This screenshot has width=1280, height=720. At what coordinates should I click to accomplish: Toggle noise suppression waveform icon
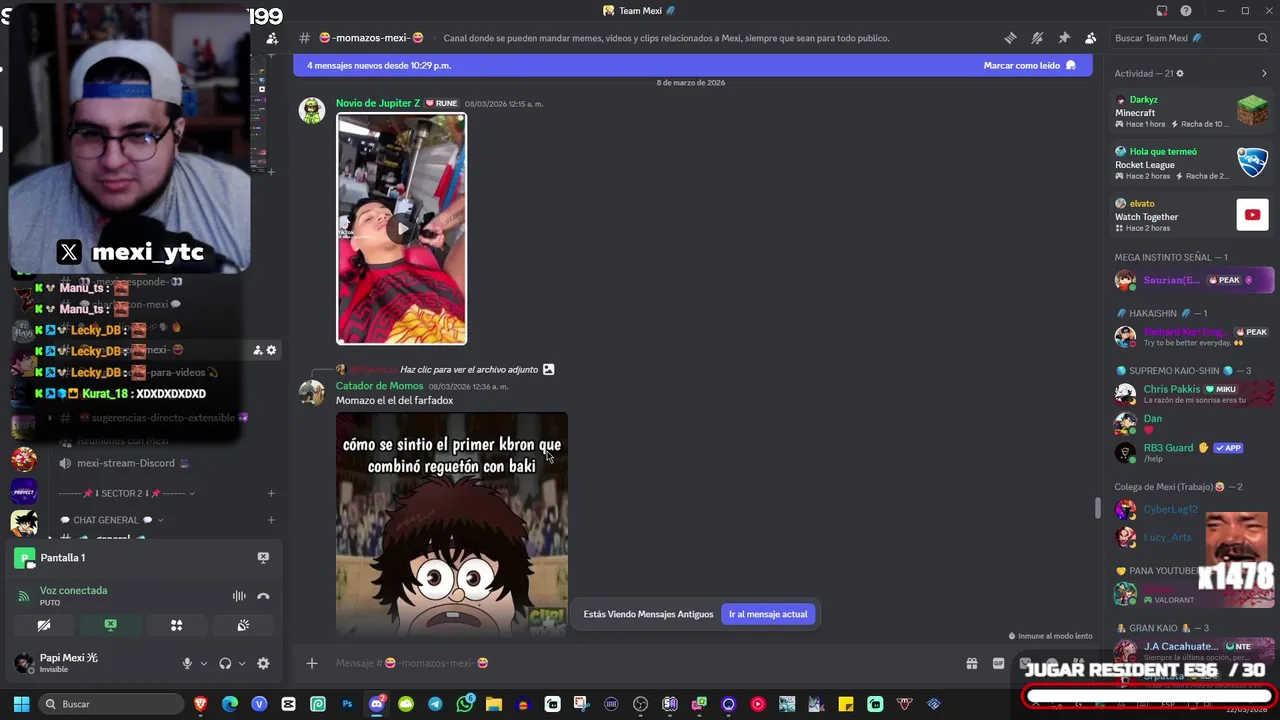coord(239,596)
